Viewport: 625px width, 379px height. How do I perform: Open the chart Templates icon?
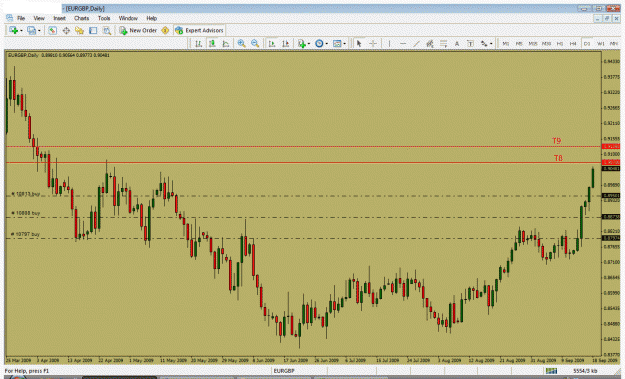click(337, 43)
